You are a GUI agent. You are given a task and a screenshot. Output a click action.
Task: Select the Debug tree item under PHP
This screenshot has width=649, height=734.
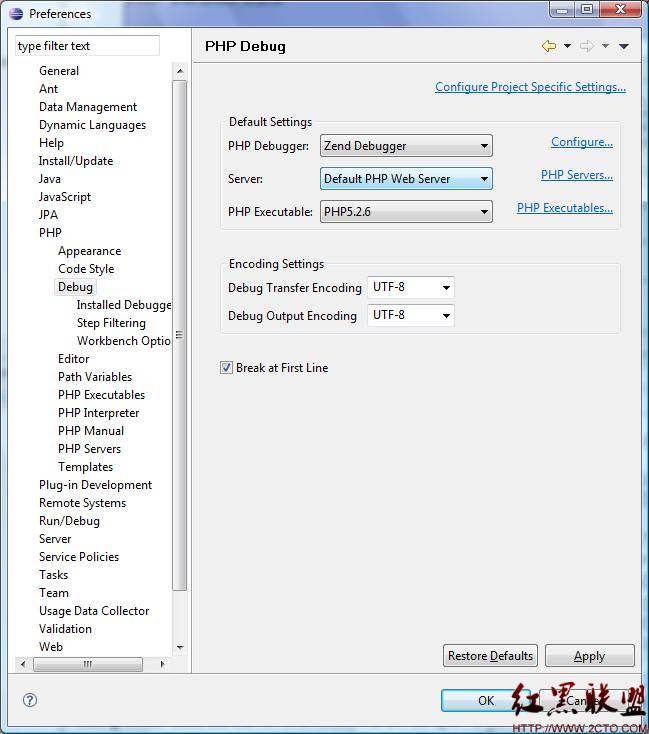pos(75,287)
